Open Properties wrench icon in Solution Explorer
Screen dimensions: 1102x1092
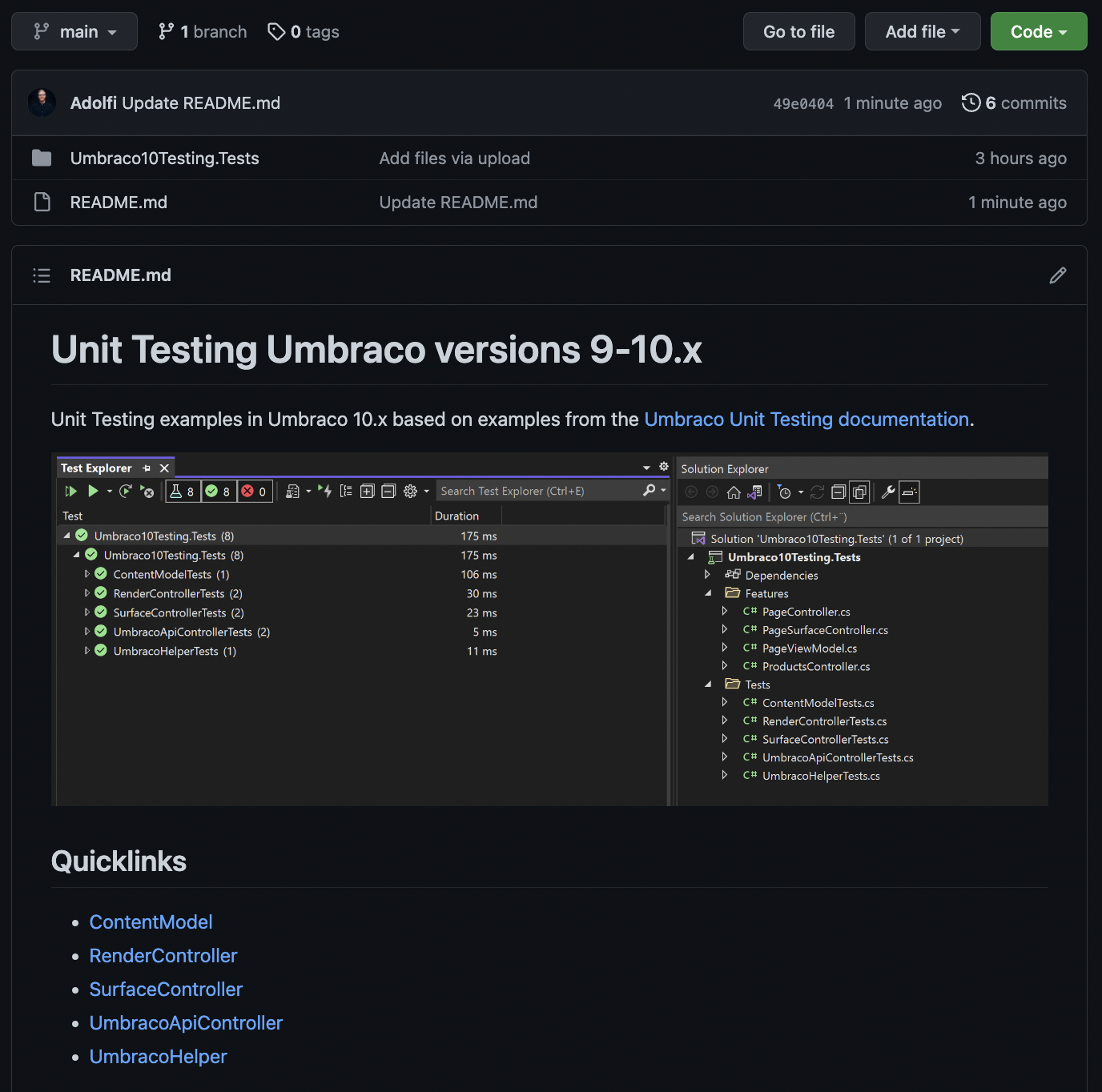click(x=888, y=492)
